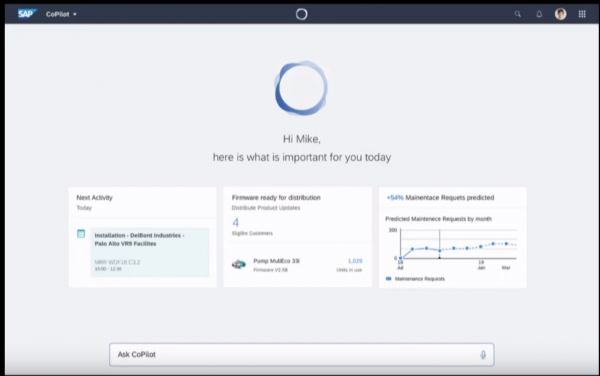
Task: Click the SAP logo
Action: tap(27, 14)
